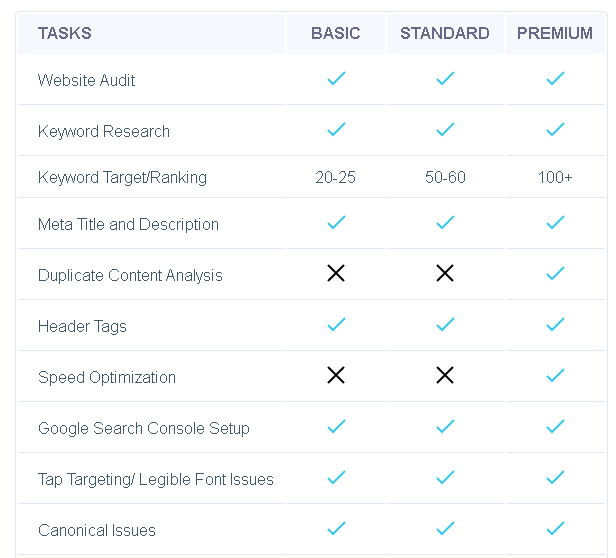Click Standard X for Duplicate Content Analysis
The image size is (616, 558).
tap(445, 273)
